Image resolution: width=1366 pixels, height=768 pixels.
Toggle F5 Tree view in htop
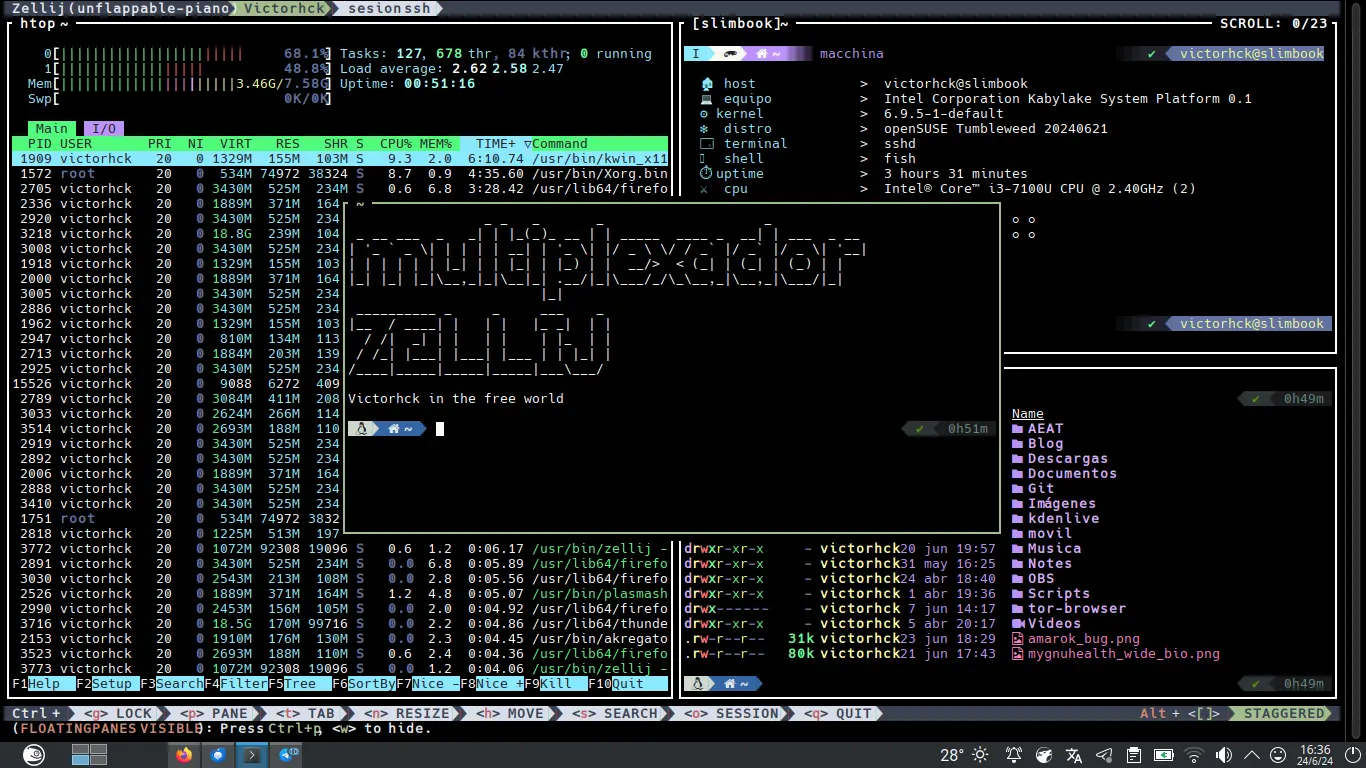point(300,684)
